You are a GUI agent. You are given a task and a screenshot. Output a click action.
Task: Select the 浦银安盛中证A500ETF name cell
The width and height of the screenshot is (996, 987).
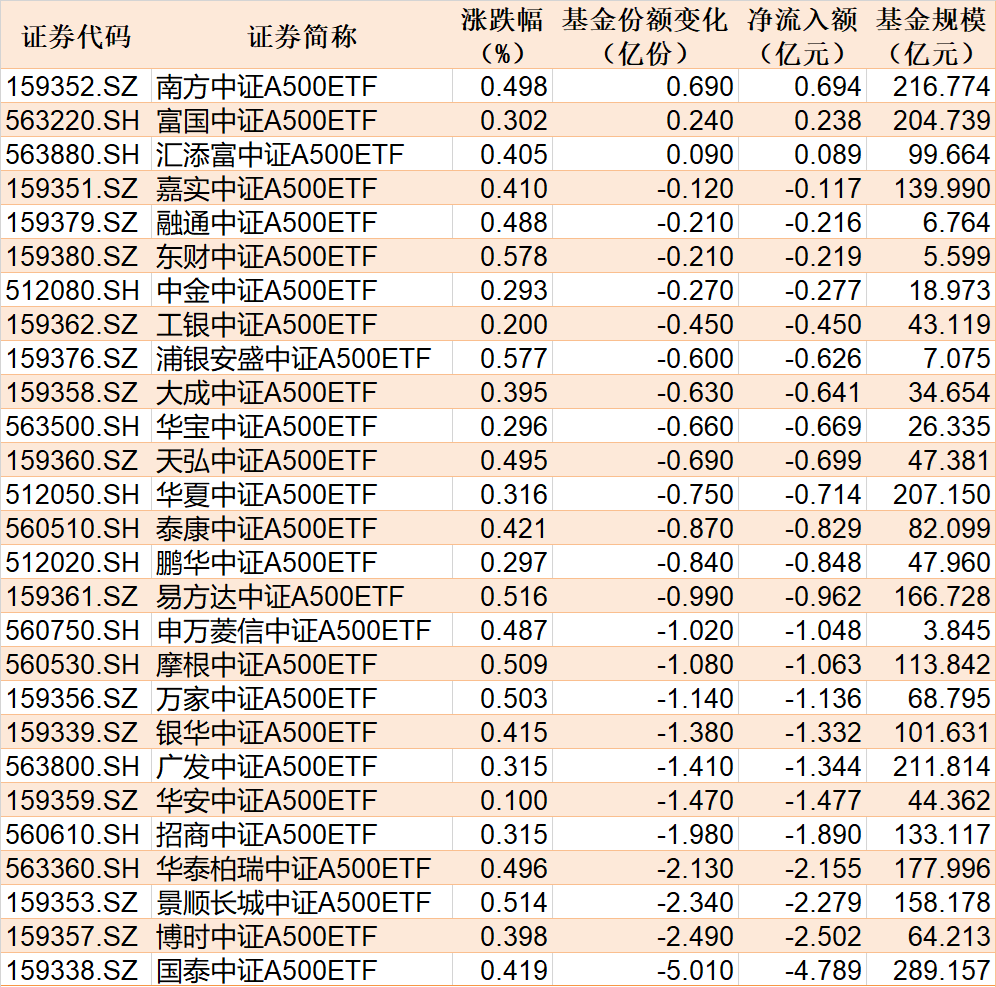click(x=302, y=358)
